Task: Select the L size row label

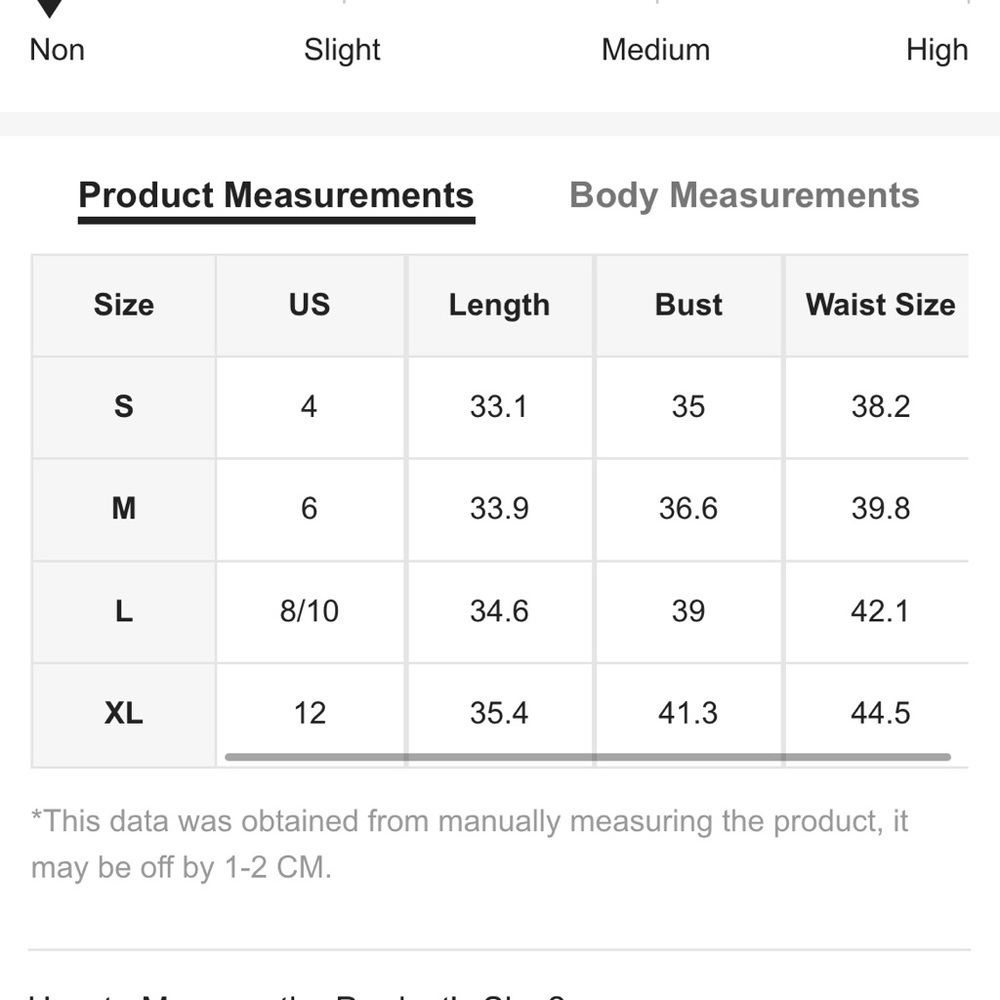Action: click(x=124, y=611)
